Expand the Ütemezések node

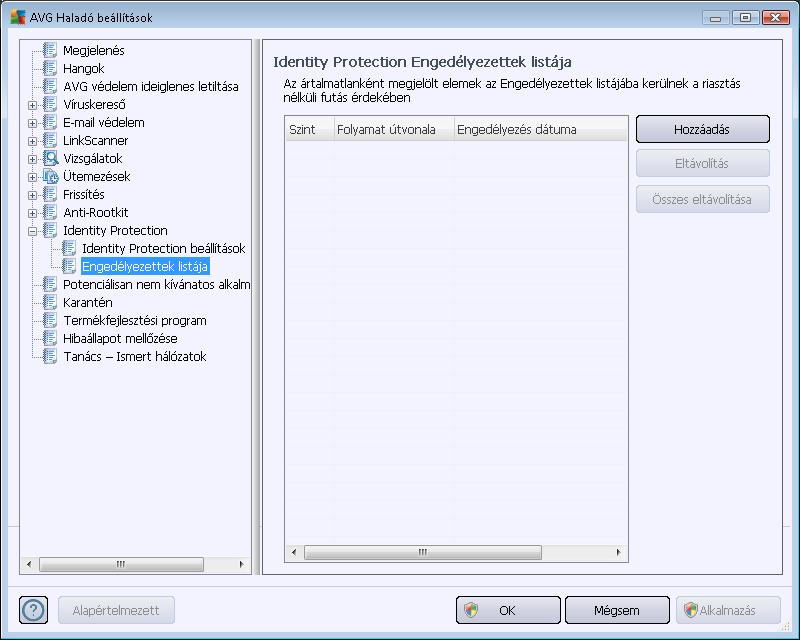(33, 177)
